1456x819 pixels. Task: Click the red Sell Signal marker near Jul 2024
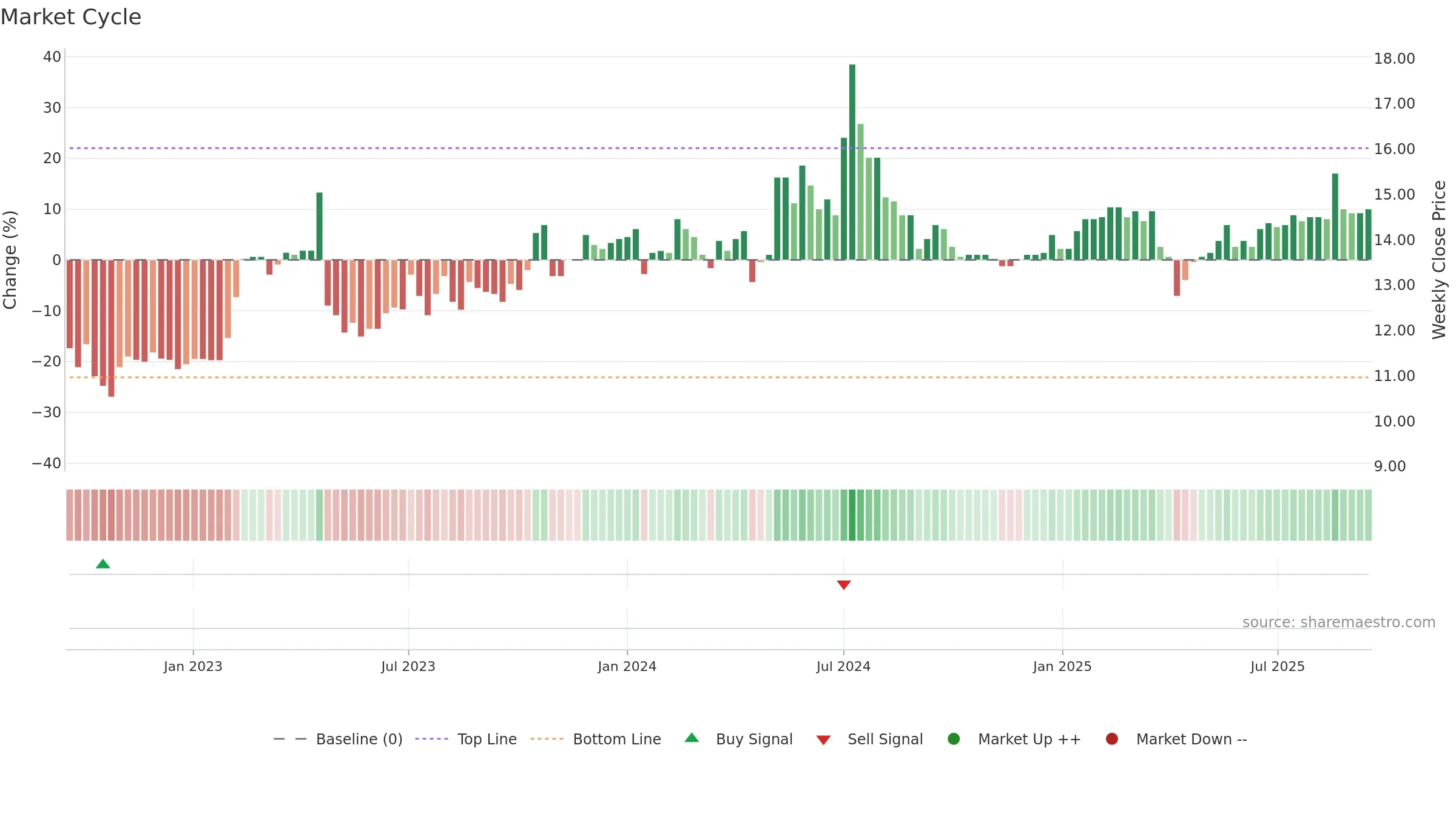(x=844, y=585)
